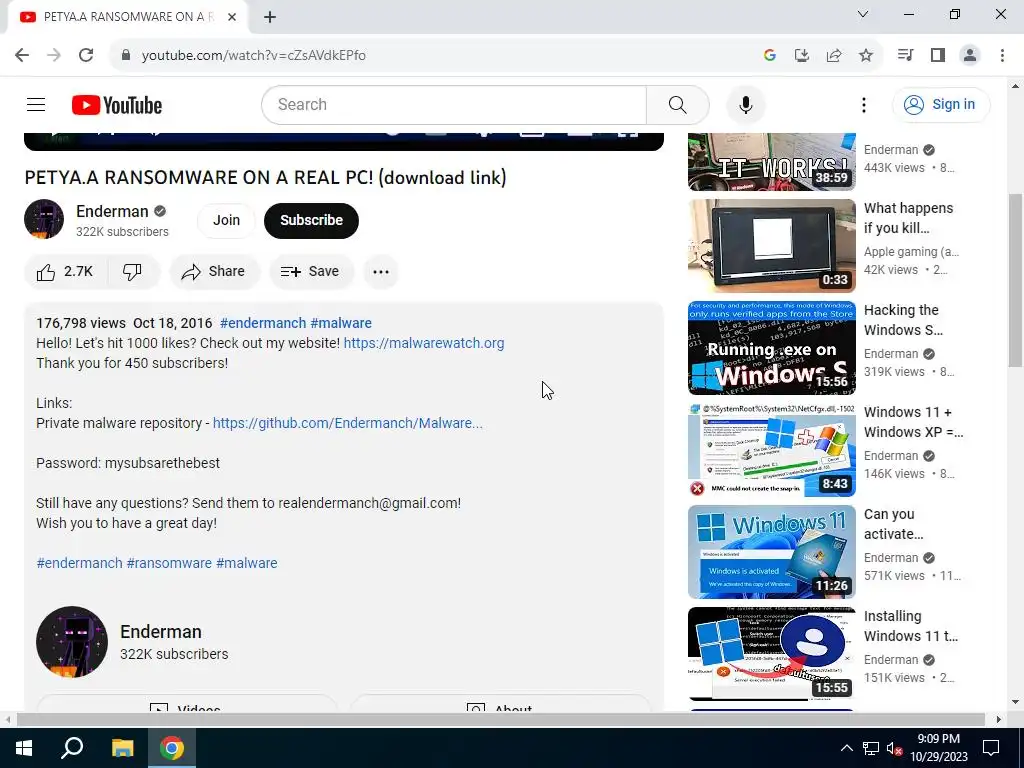Image resolution: width=1024 pixels, height=768 pixels.
Task: Click the muted volume tray icon
Action: click(895, 748)
